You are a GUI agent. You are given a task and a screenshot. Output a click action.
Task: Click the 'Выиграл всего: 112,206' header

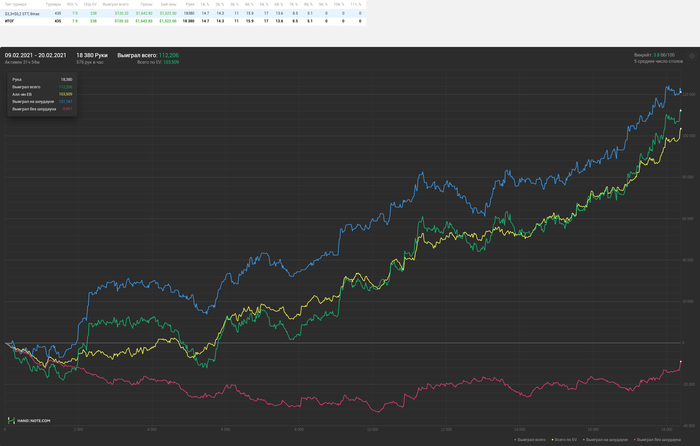click(x=148, y=55)
